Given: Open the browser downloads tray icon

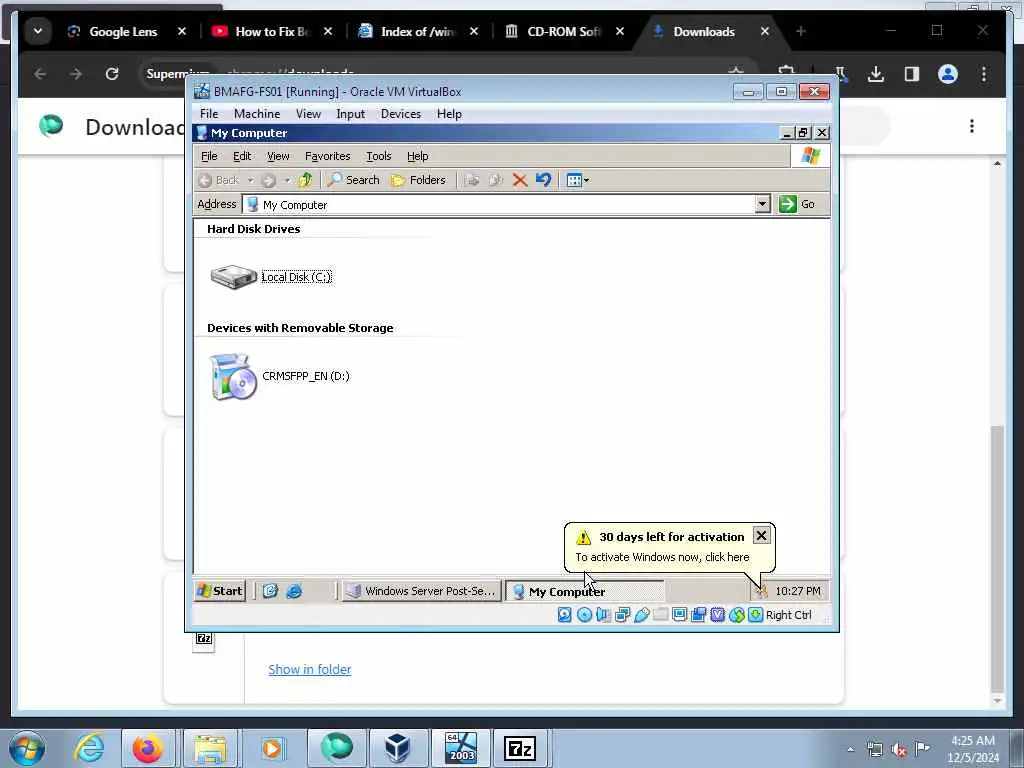Looking at the screenshot, I should (x=876, y=74).
